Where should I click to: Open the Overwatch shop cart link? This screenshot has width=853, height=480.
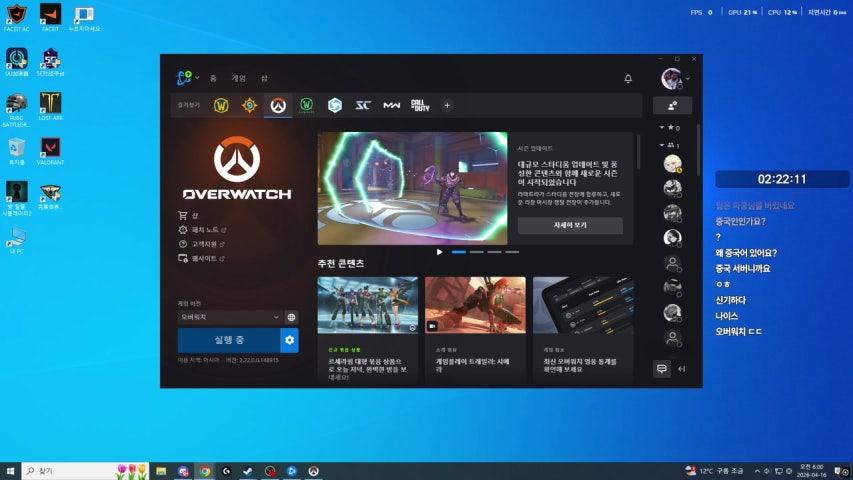188,216
